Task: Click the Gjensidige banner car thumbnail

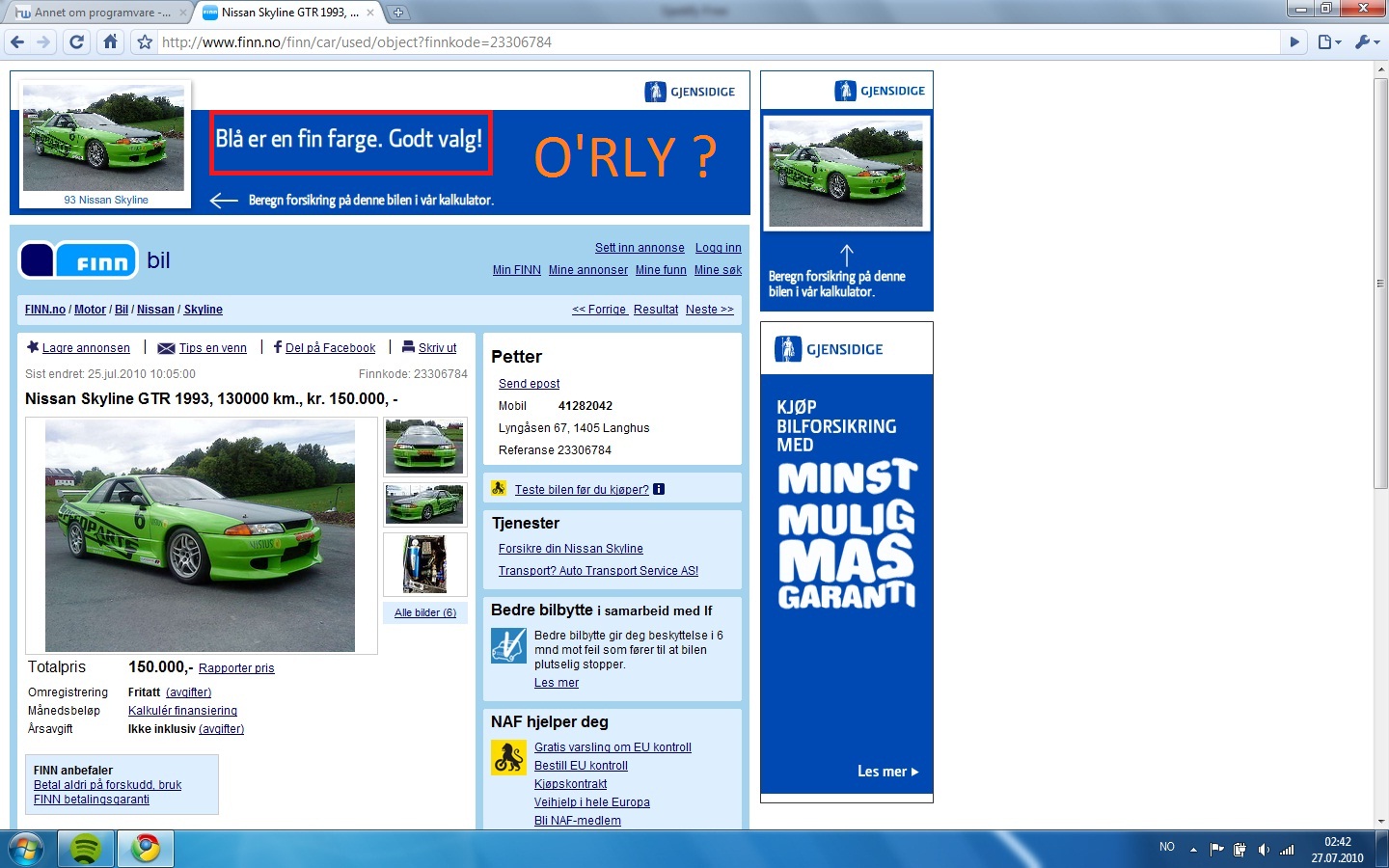Action: point(104,138)
